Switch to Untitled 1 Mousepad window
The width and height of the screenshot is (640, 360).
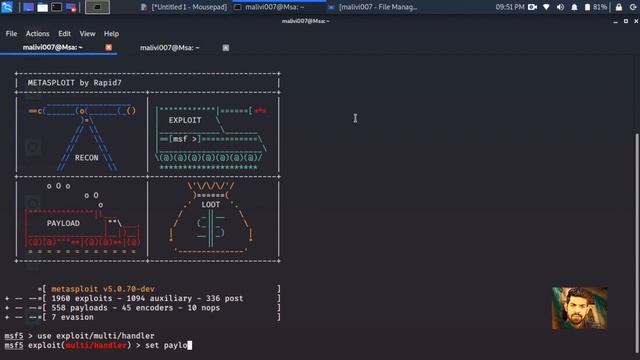pyautogui.click(x=183, y=7)
